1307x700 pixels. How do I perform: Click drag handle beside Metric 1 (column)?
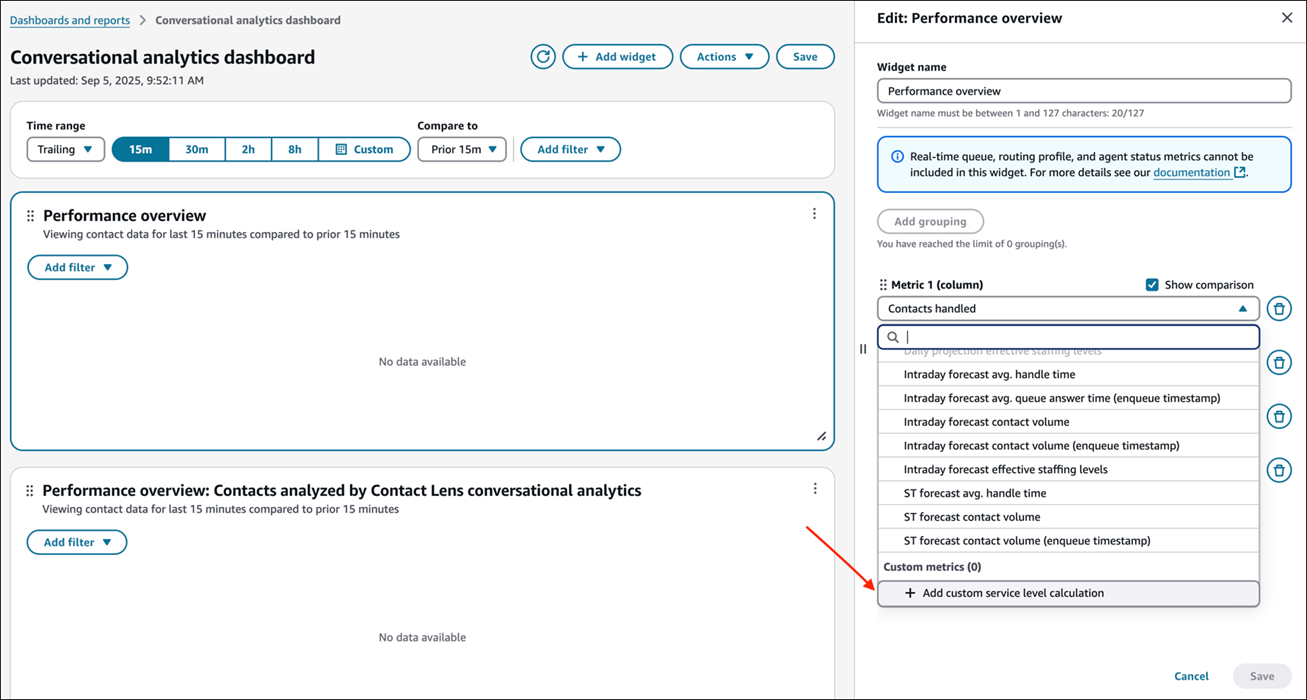(x=883, y=285)
